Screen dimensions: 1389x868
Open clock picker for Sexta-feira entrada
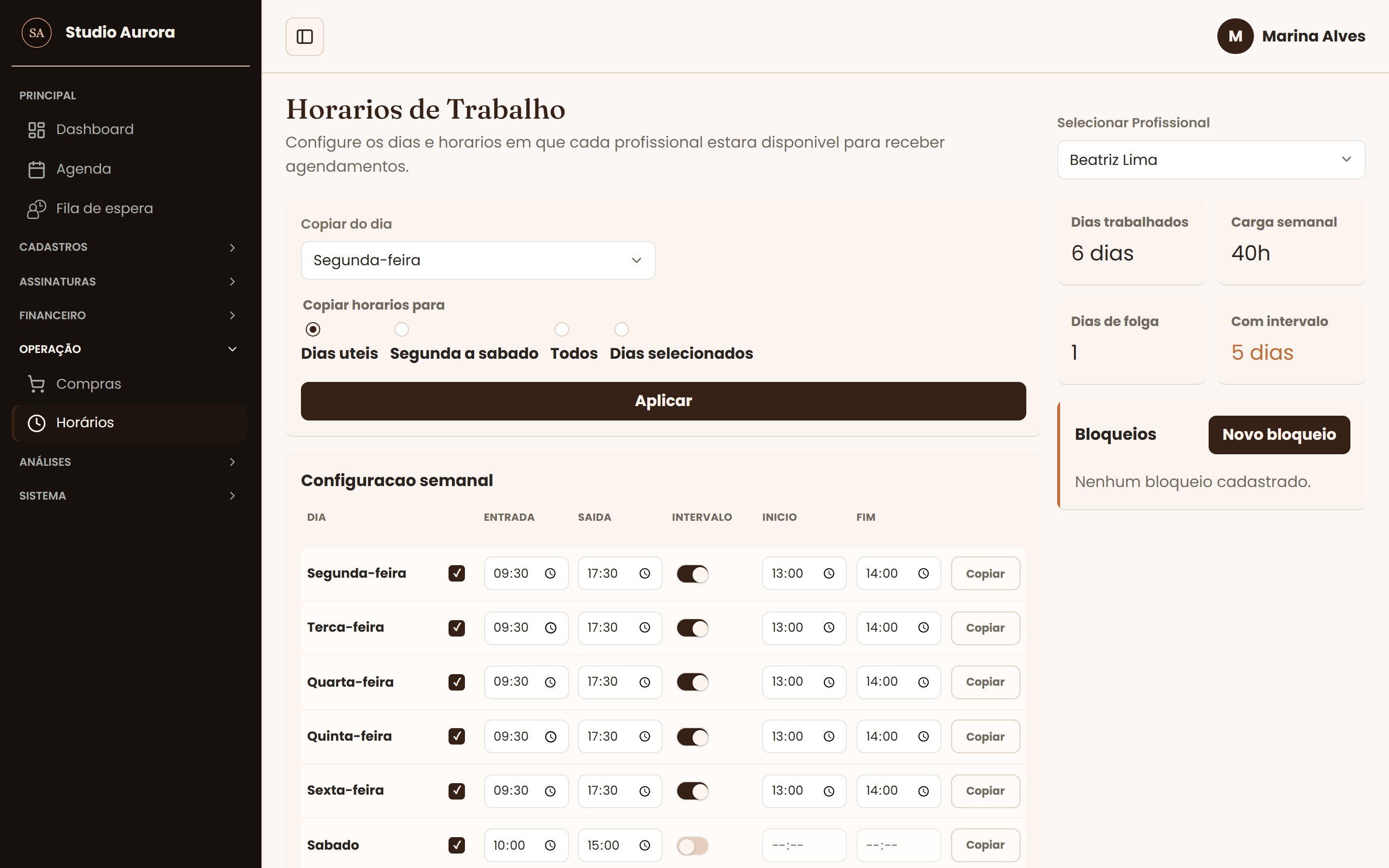click(550, 791)
